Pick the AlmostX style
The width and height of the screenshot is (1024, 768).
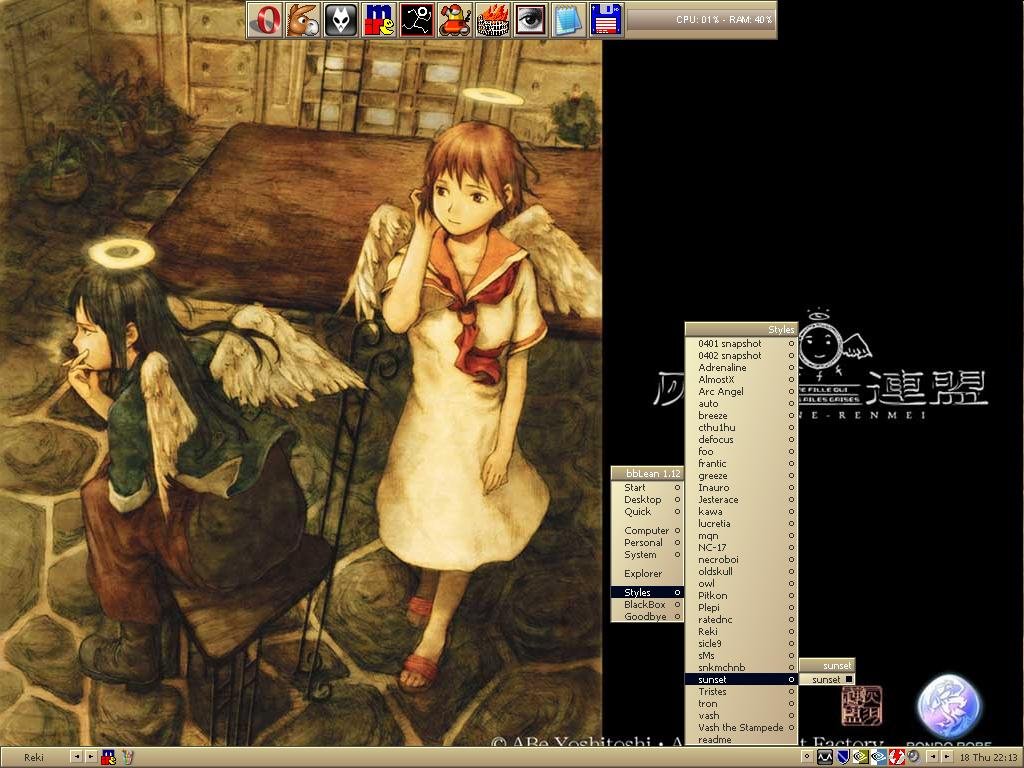coord(741,379)
